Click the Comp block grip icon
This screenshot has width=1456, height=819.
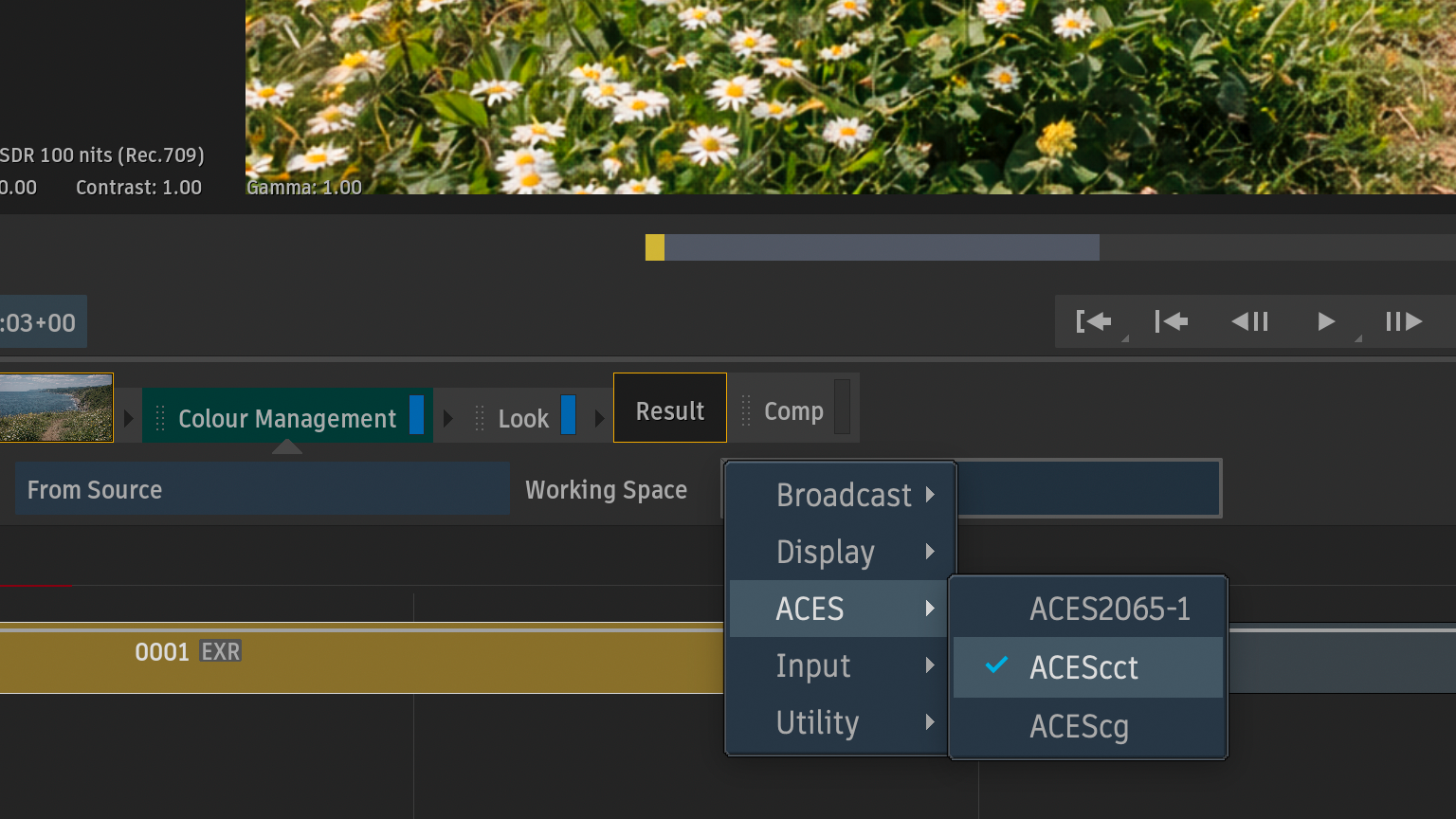(x=745, y=410)
